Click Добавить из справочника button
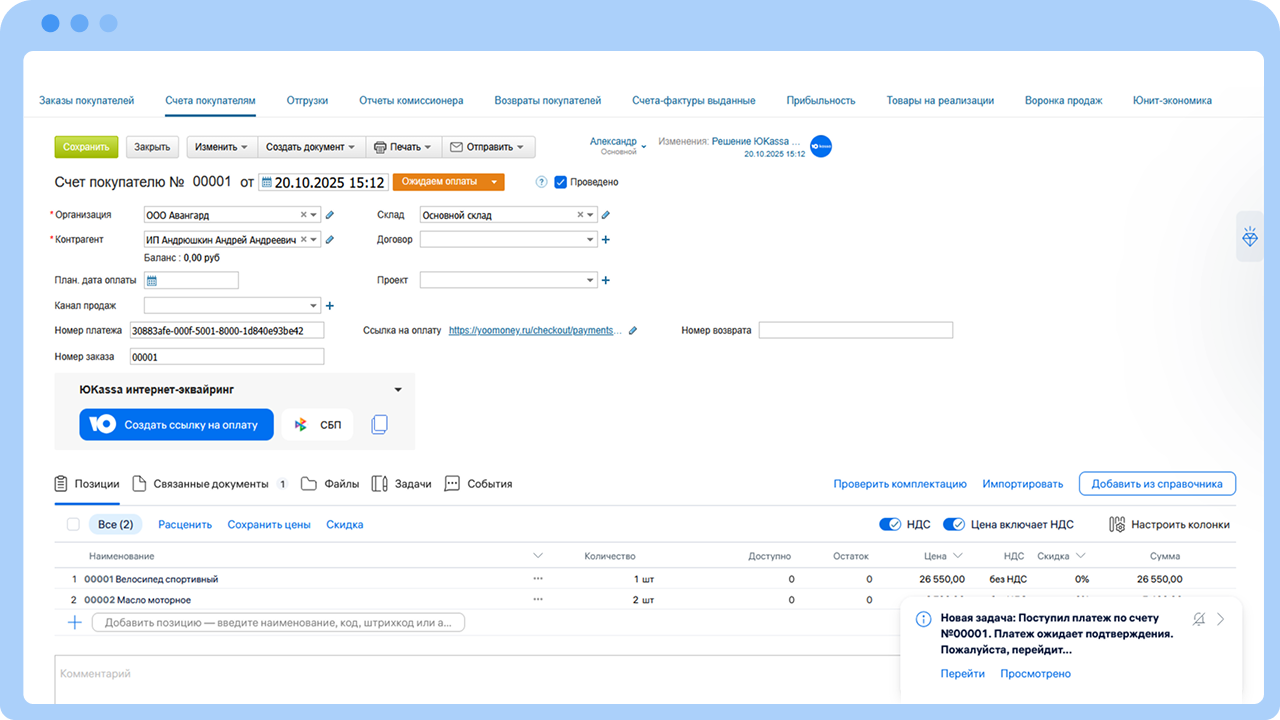The width and height of the screenshot is (1280, 720). click(1157, 484)
